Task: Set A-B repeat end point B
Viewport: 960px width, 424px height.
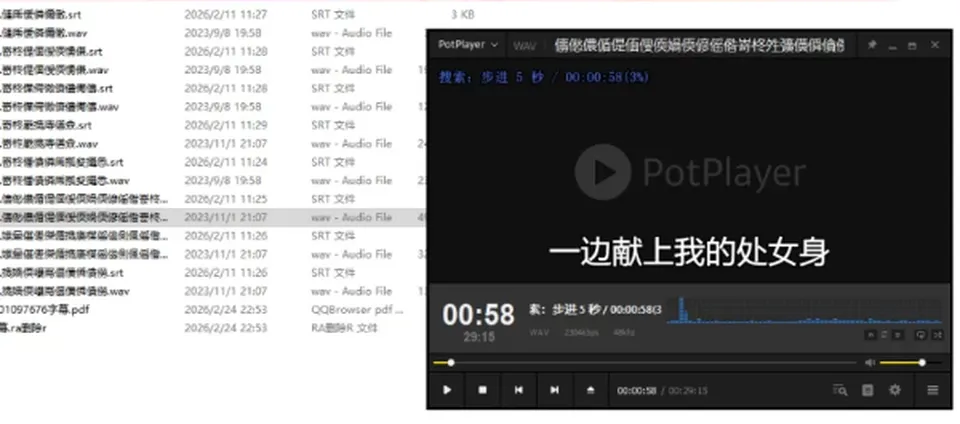Action: [898, 335]
